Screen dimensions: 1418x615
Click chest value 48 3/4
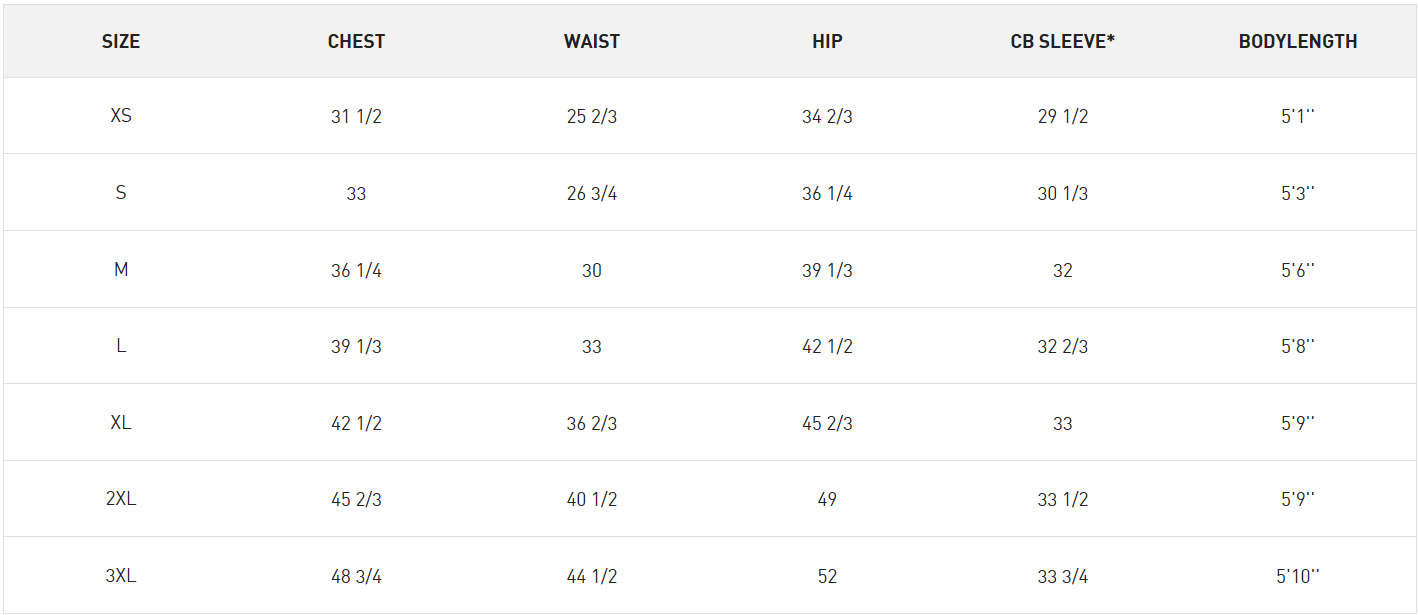pyautogui.click(x=356, y=576)
